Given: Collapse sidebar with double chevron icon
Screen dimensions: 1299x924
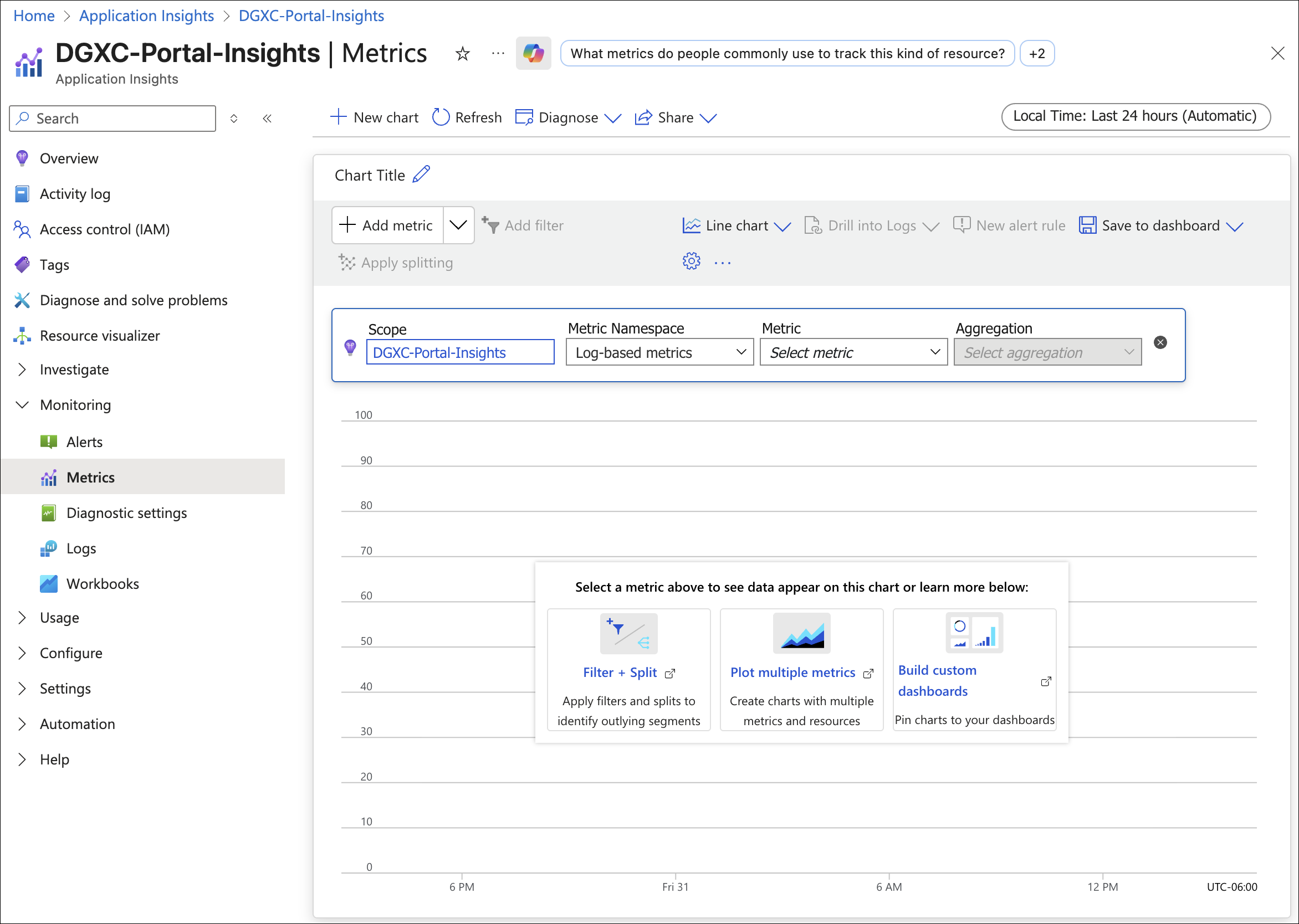Looking at the screenshot, I should [x=267, y=119].
